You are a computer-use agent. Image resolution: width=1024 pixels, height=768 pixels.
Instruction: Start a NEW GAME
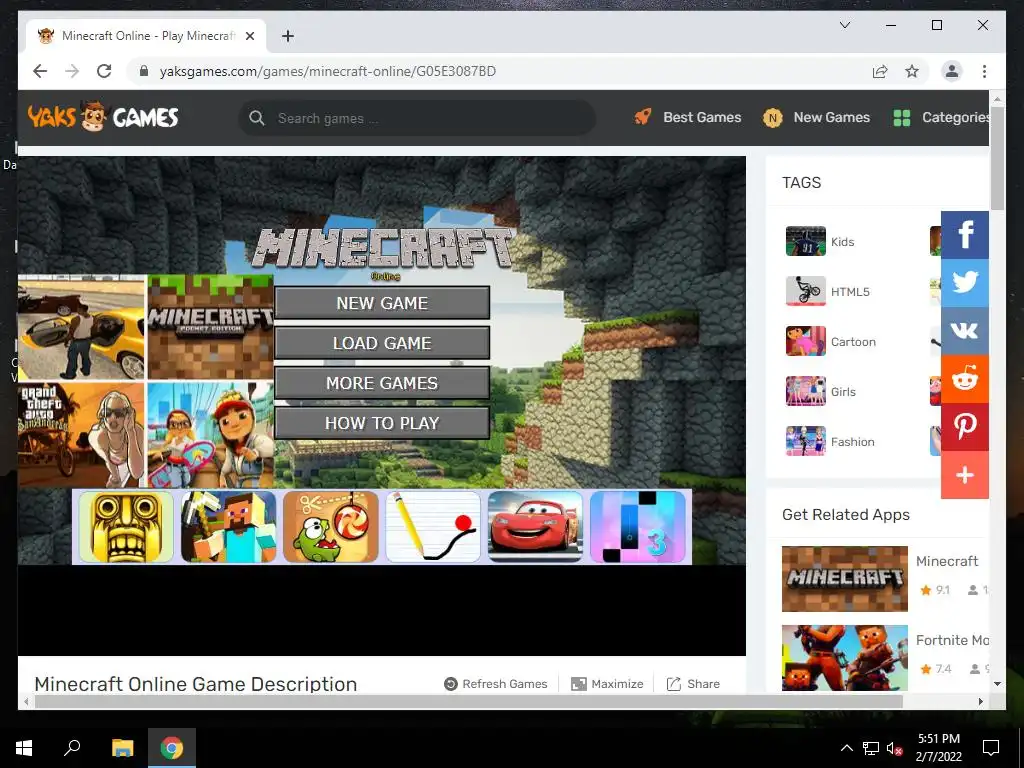[x=382, y=303]
